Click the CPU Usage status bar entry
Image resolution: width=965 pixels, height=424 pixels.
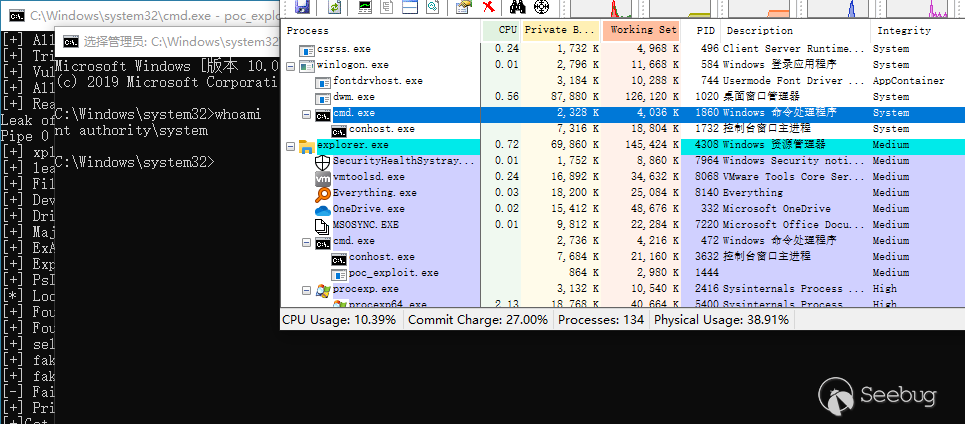click(339, 320)
